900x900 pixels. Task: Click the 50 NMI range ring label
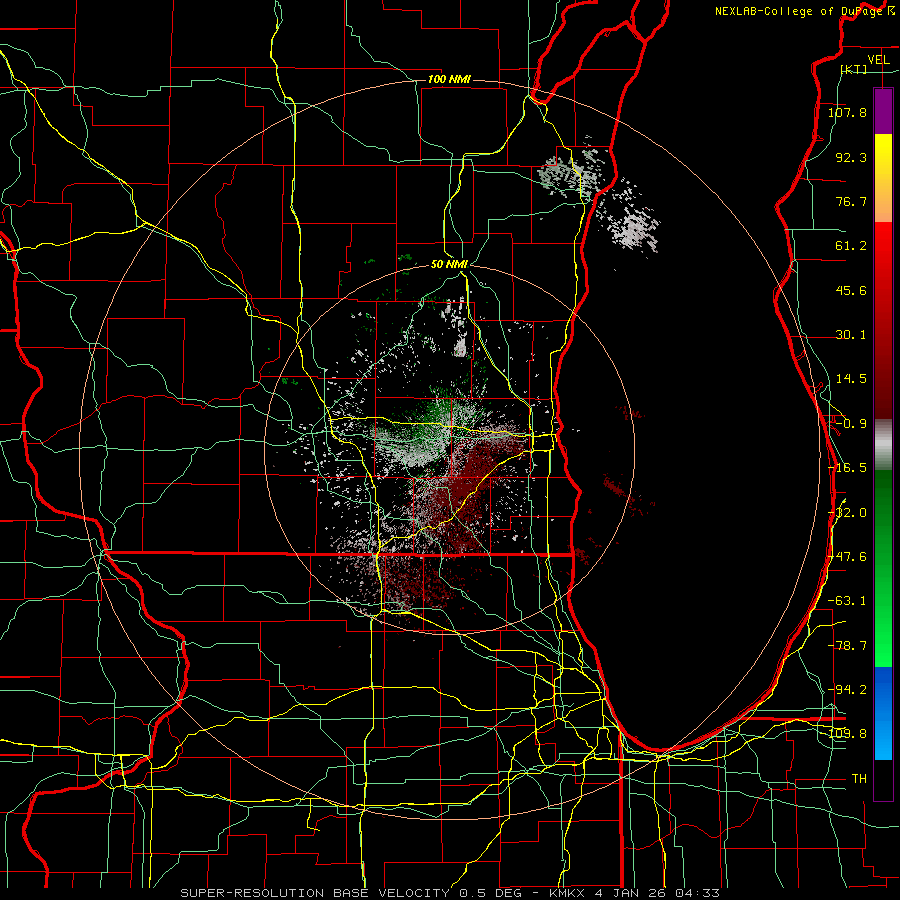(449, 264)
